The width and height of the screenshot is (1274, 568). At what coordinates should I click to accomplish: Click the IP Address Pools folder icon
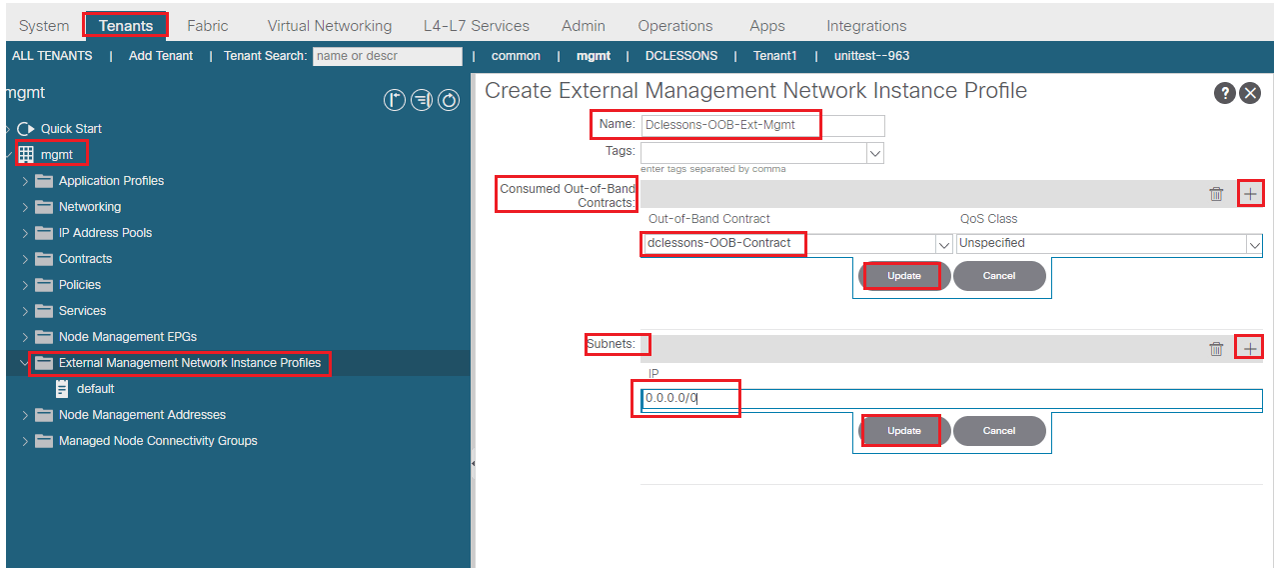44,233
